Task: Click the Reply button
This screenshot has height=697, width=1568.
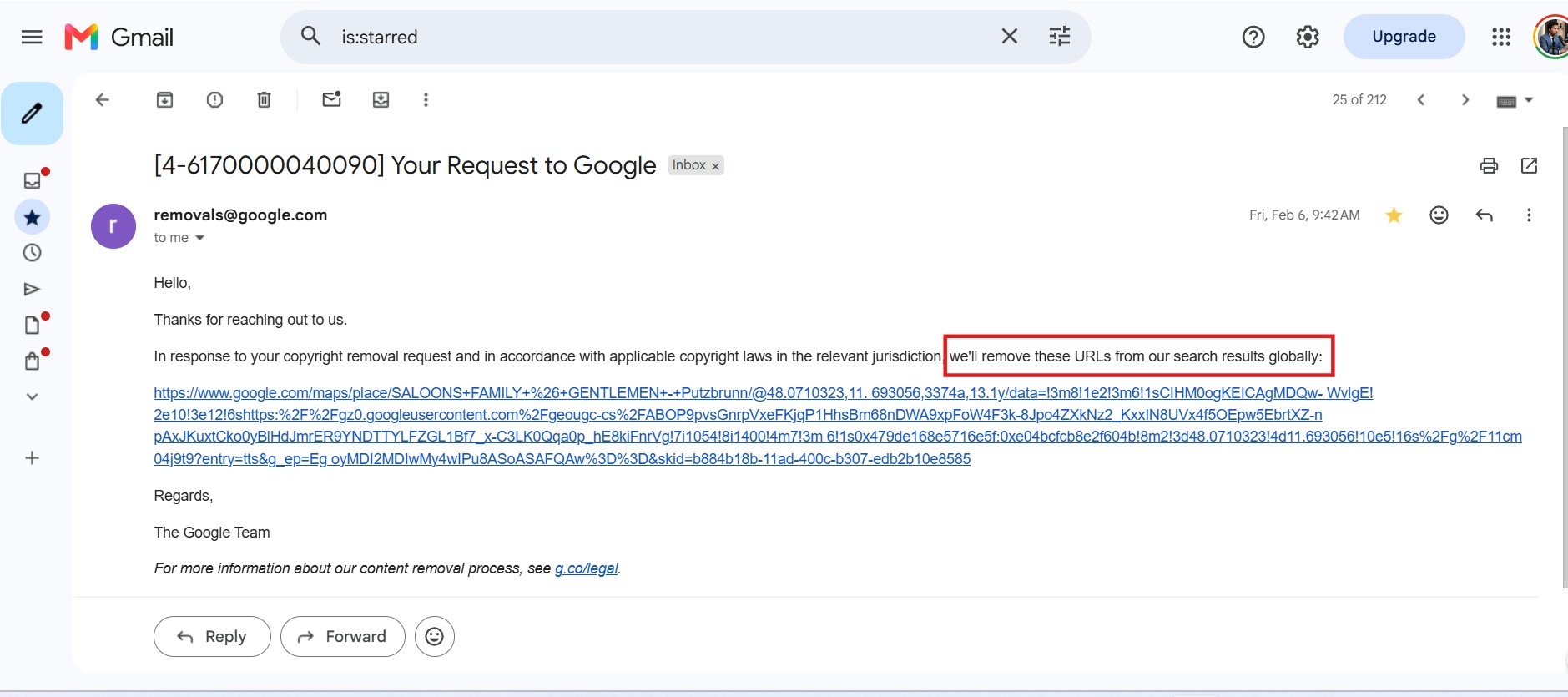Action: (212, 636)
